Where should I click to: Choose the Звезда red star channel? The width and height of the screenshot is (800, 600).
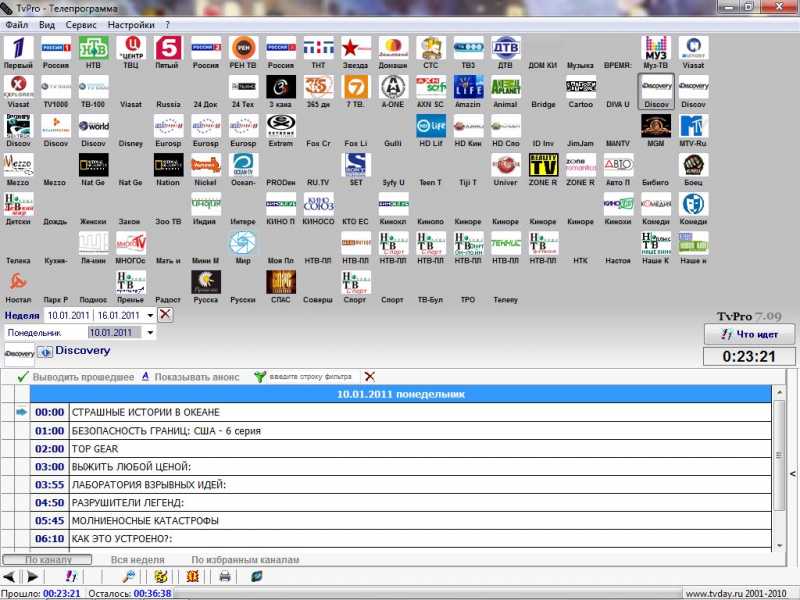[x=356, y=48]
